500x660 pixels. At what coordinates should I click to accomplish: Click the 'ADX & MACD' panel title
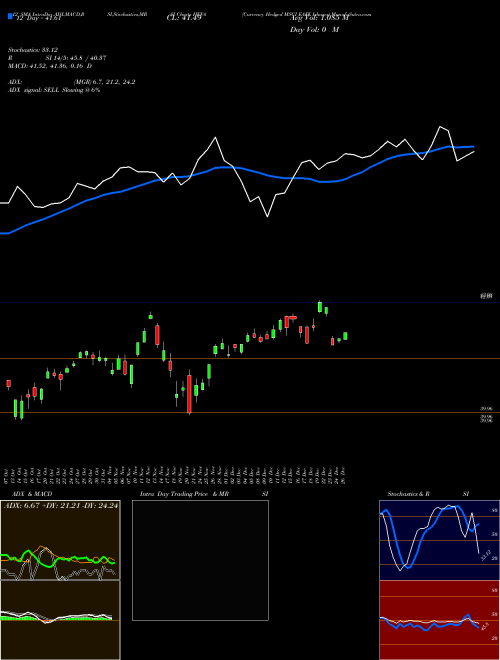tap(32, 494)
